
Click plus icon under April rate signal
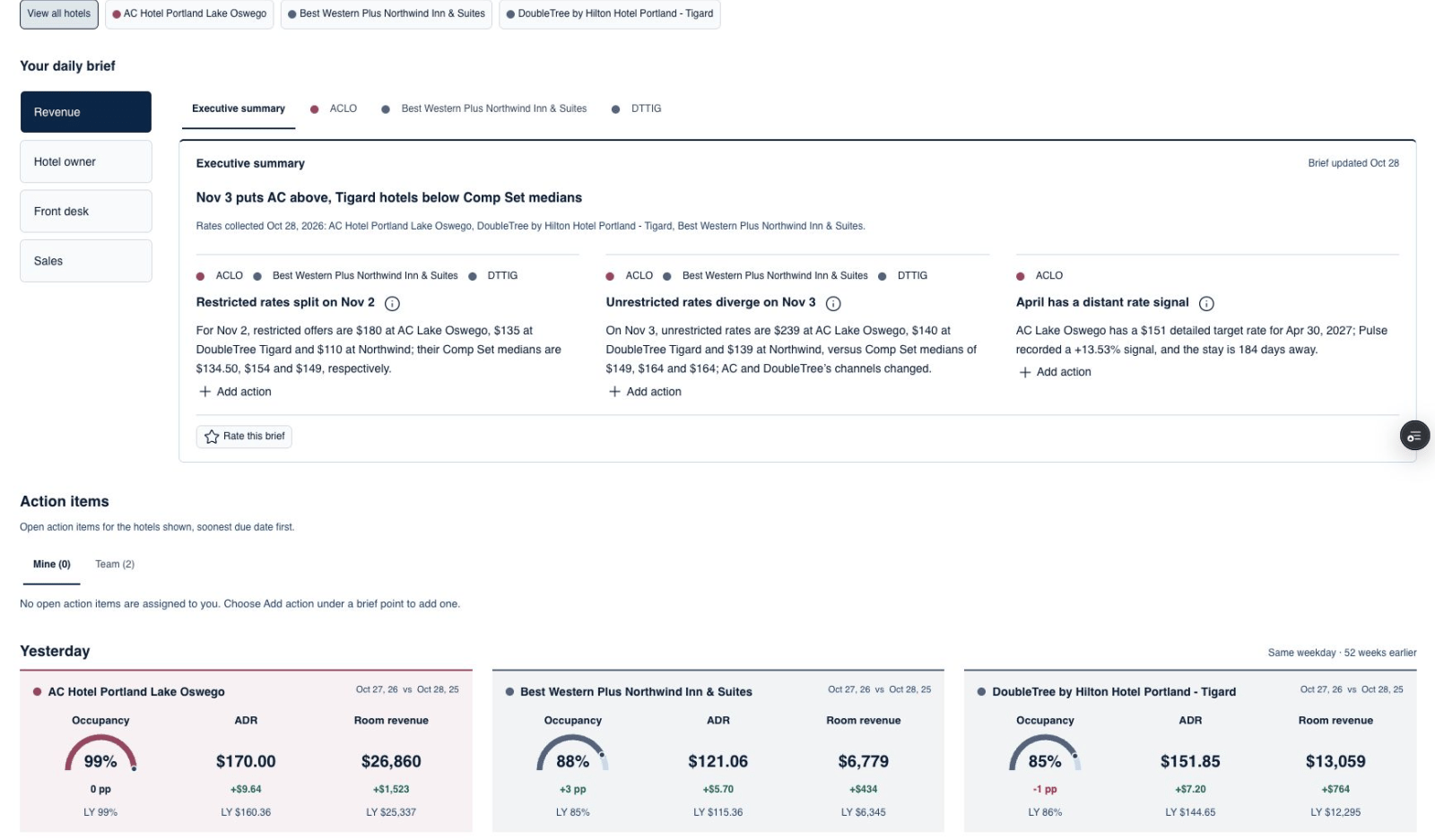1025,372
